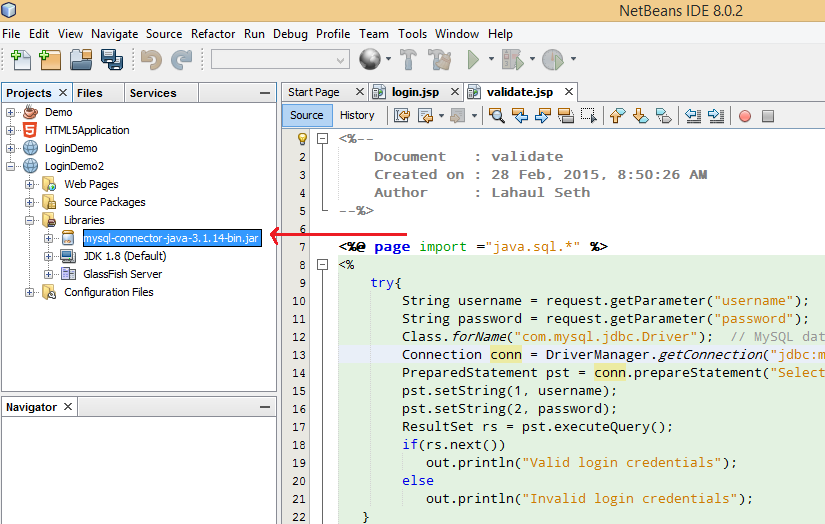Image resolution: width=825 pixels, height=524 pixels.
Task: Toggle the rectangular selection button
Action: pyautogui.click(x=589, y=116)
